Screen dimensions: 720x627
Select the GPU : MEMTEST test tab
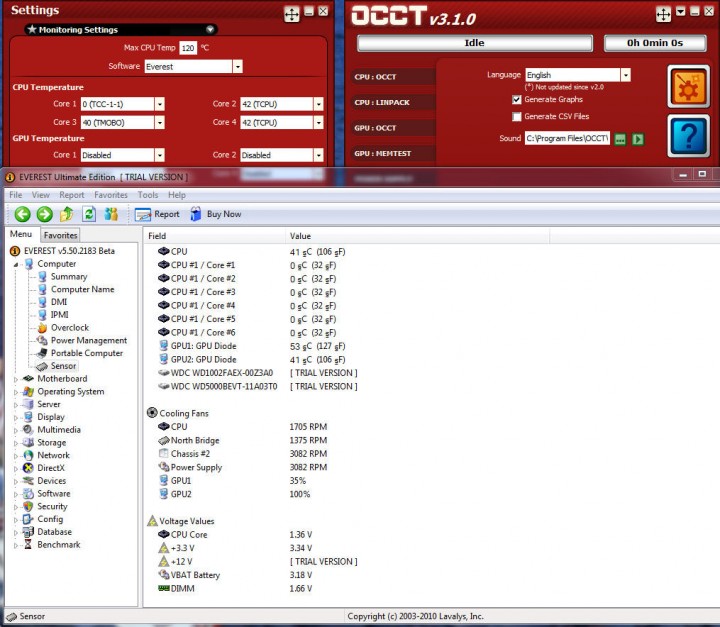(393, 153)
